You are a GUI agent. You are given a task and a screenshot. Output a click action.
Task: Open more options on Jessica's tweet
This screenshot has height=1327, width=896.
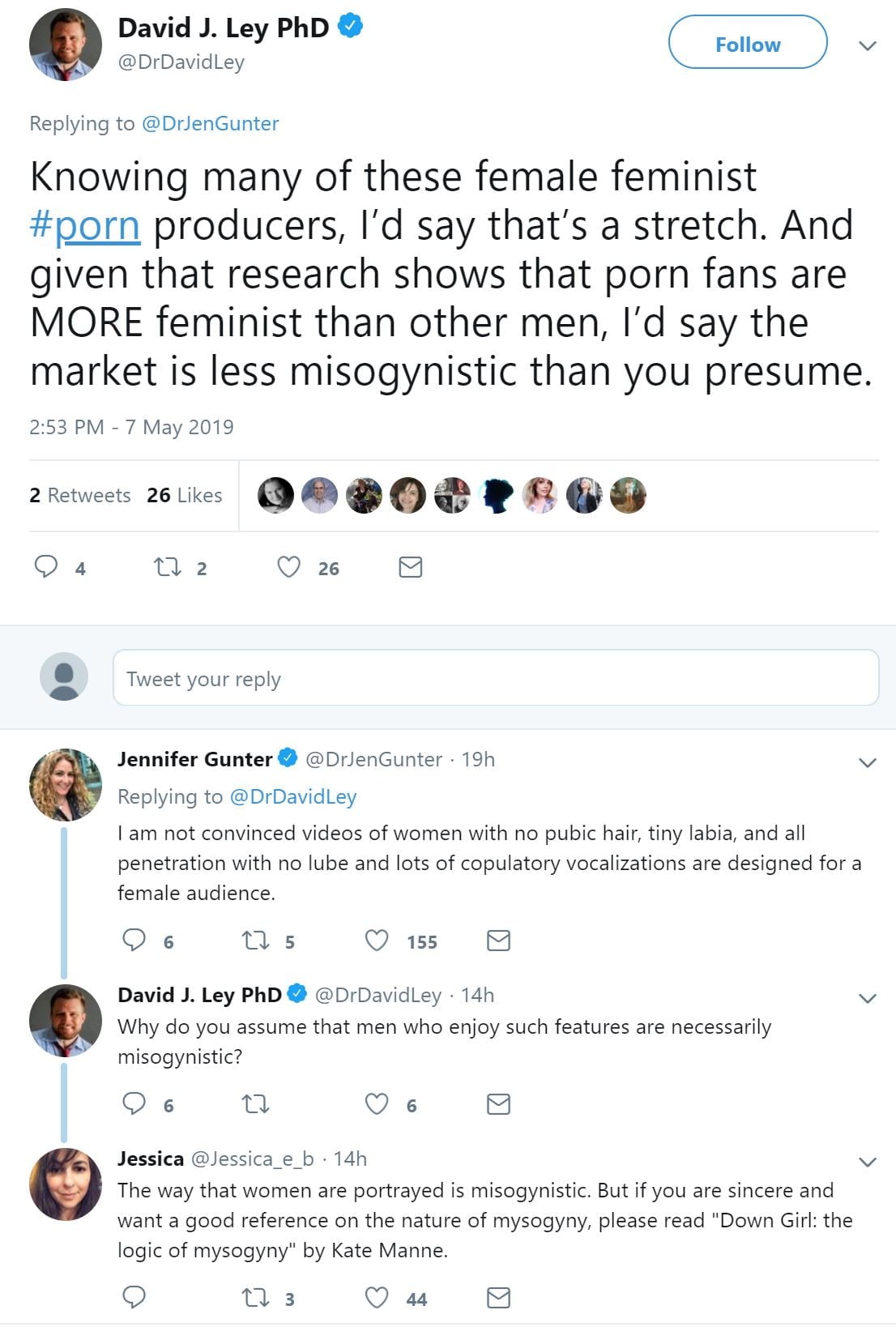[868, 1163]
